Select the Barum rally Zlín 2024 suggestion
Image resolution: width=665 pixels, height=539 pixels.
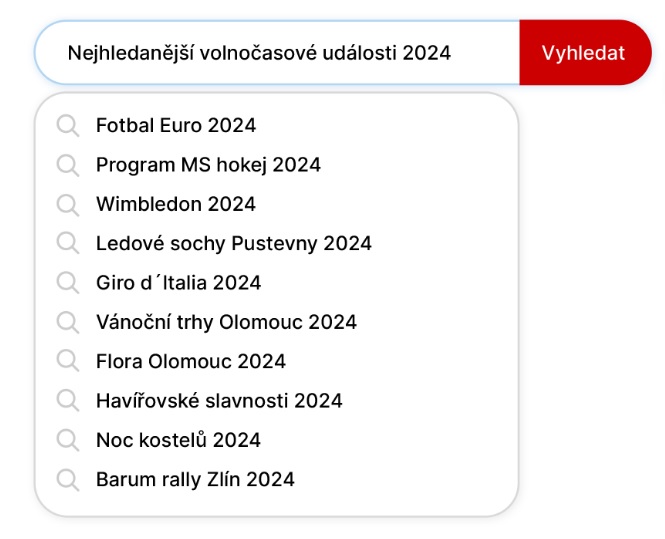(x=277, y=480)
